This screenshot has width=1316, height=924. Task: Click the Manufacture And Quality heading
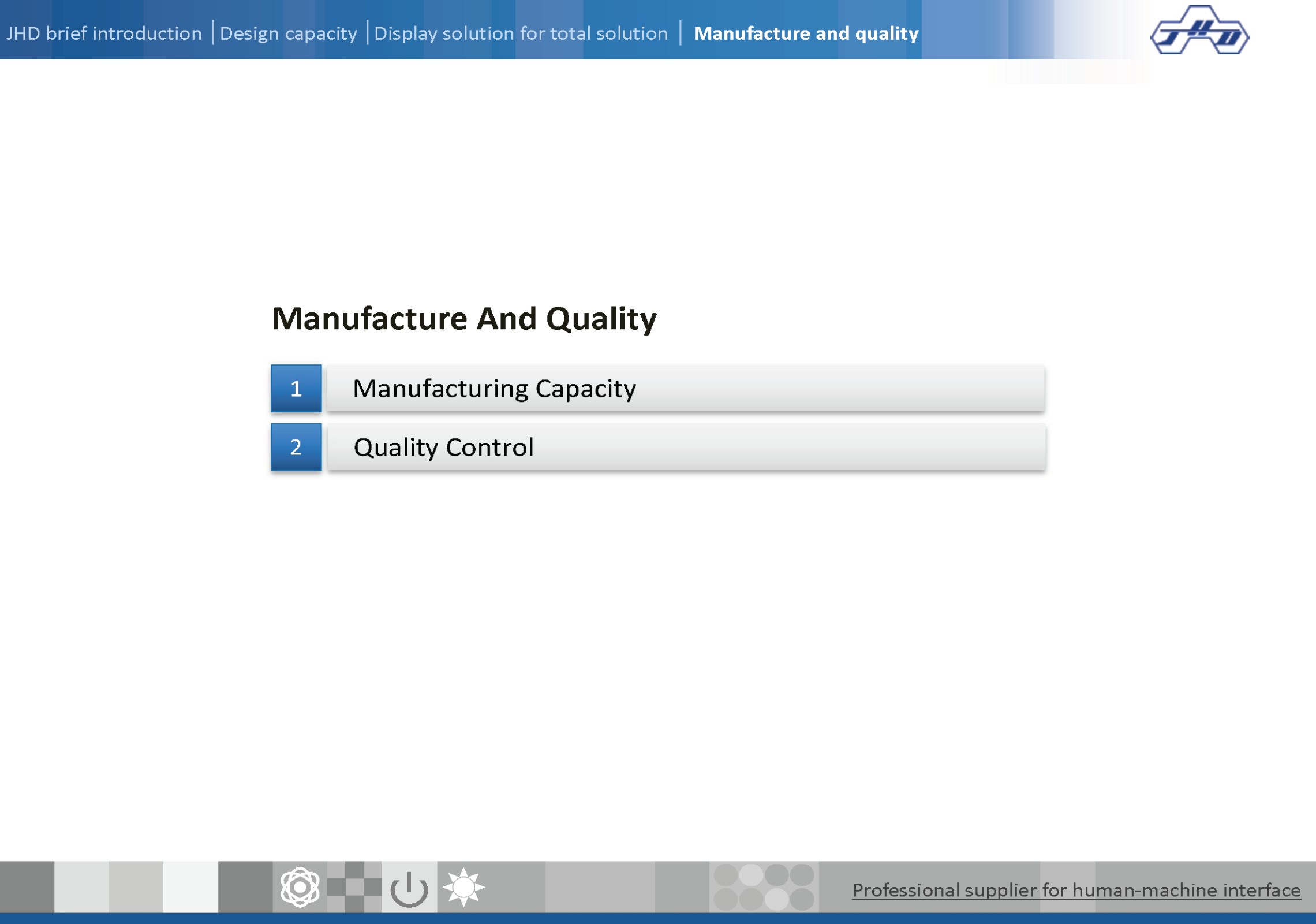pos(464,319)
